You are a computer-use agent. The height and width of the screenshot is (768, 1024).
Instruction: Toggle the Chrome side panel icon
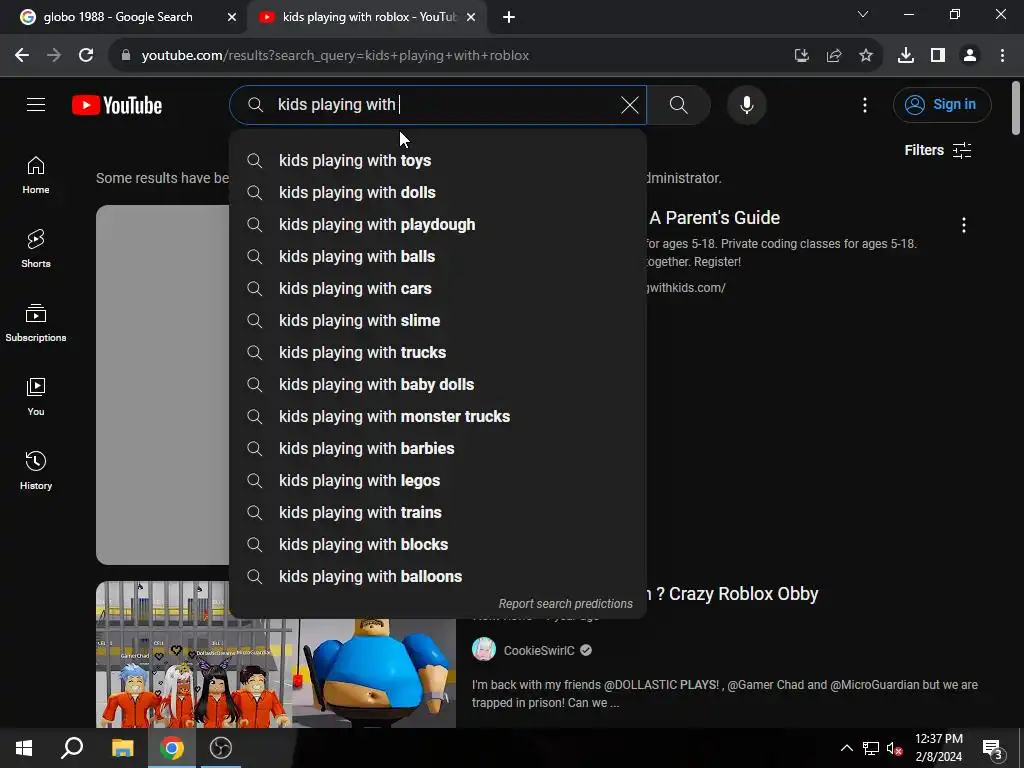tap(938, 56)
